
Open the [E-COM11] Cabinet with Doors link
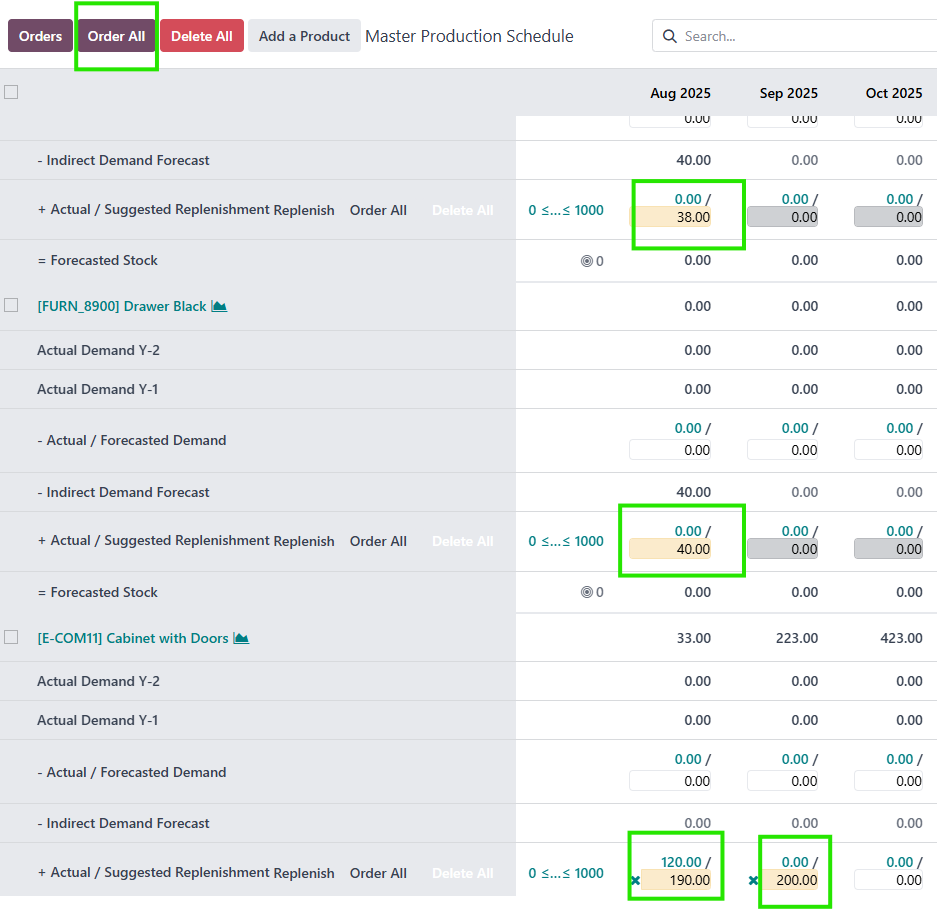point(132,638)
